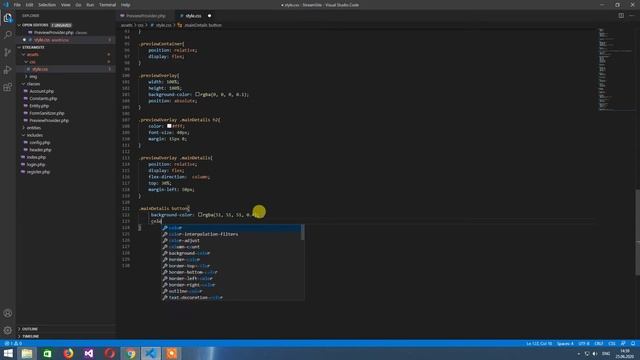Screen dimensions: 640x360
Task: Open Chrome from the taskbar
Action: [x=131, y=353]
